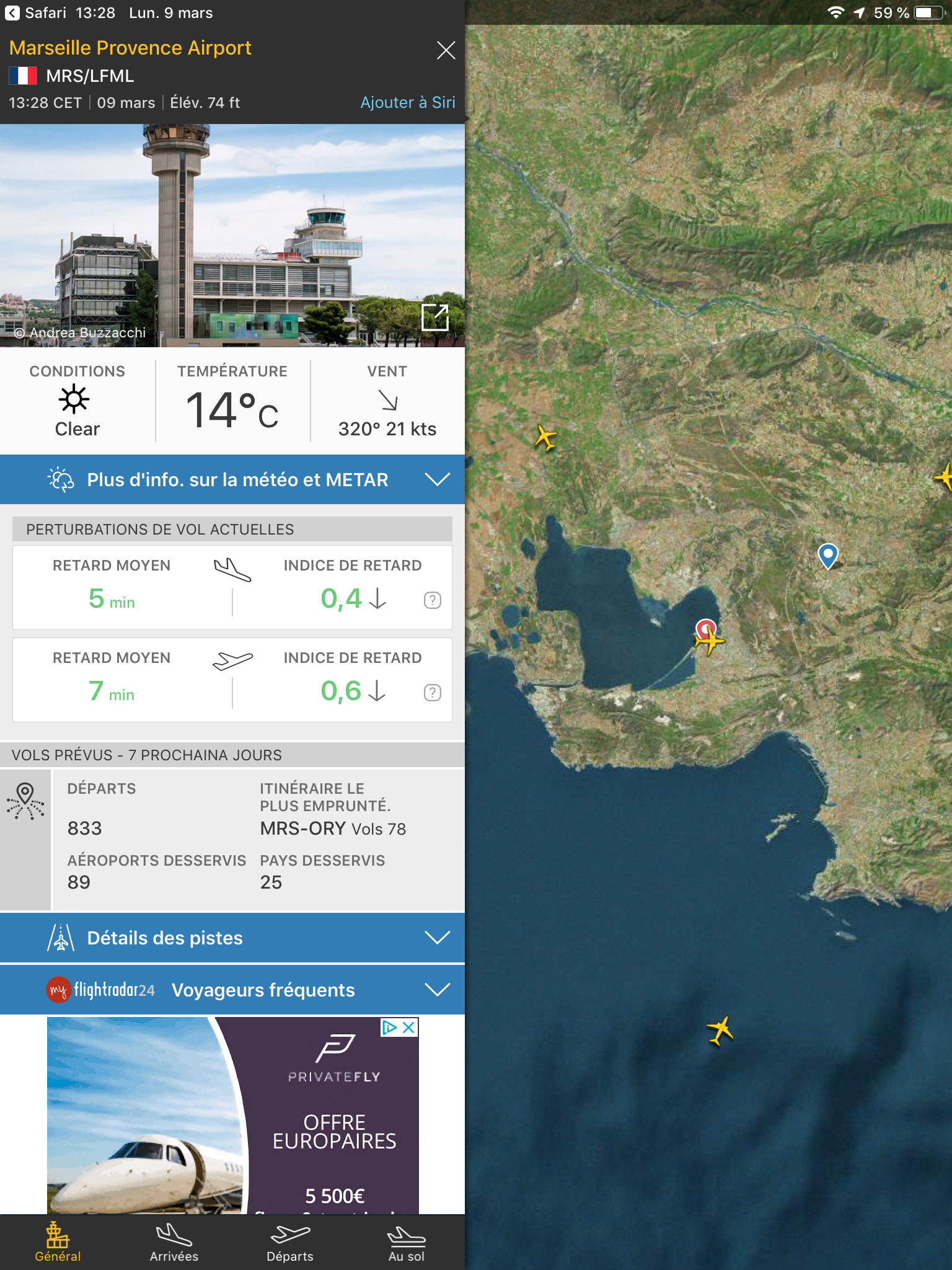
Task: Tap the arrivals plane icon in delay card
Action: 232,570
